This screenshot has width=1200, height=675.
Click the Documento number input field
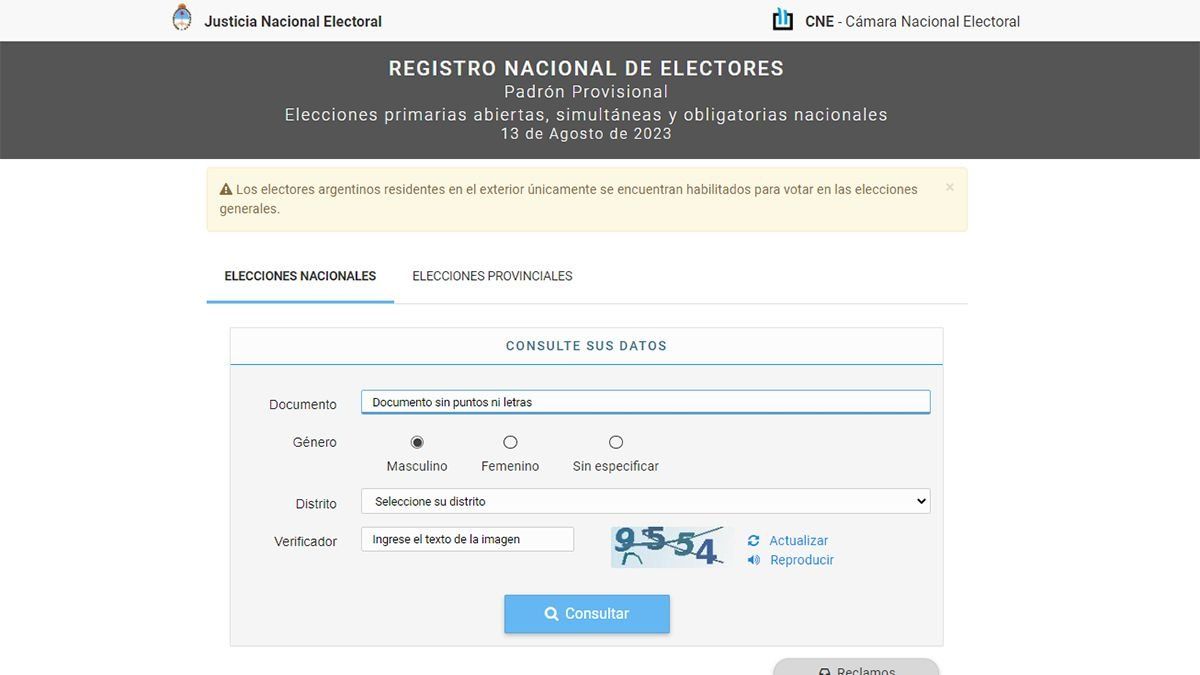(x=645, y=401)
